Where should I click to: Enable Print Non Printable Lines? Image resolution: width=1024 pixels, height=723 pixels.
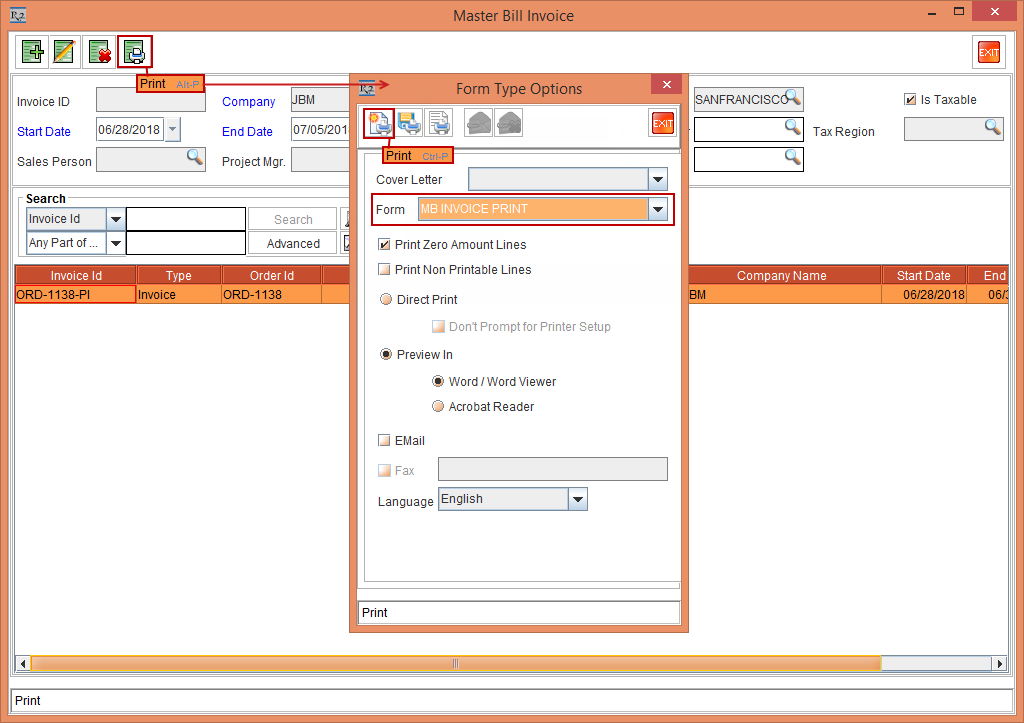click(x=384, y=269)
